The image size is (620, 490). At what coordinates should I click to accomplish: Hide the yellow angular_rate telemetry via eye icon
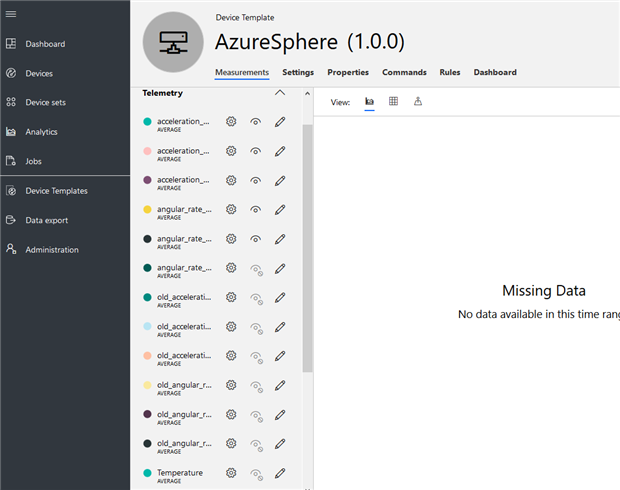pyautogui.click(x=256, y=210)
